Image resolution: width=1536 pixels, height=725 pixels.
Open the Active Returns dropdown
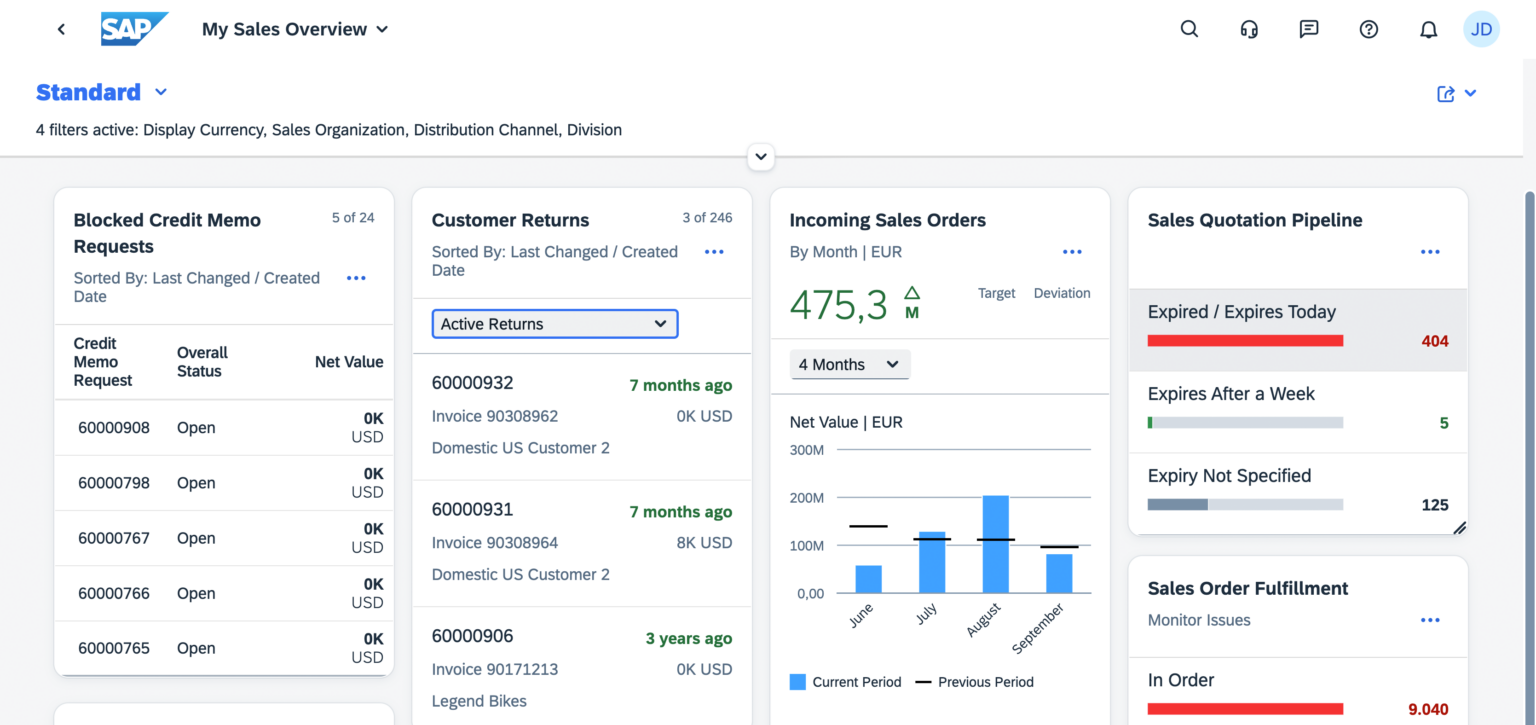pos(555,324)
